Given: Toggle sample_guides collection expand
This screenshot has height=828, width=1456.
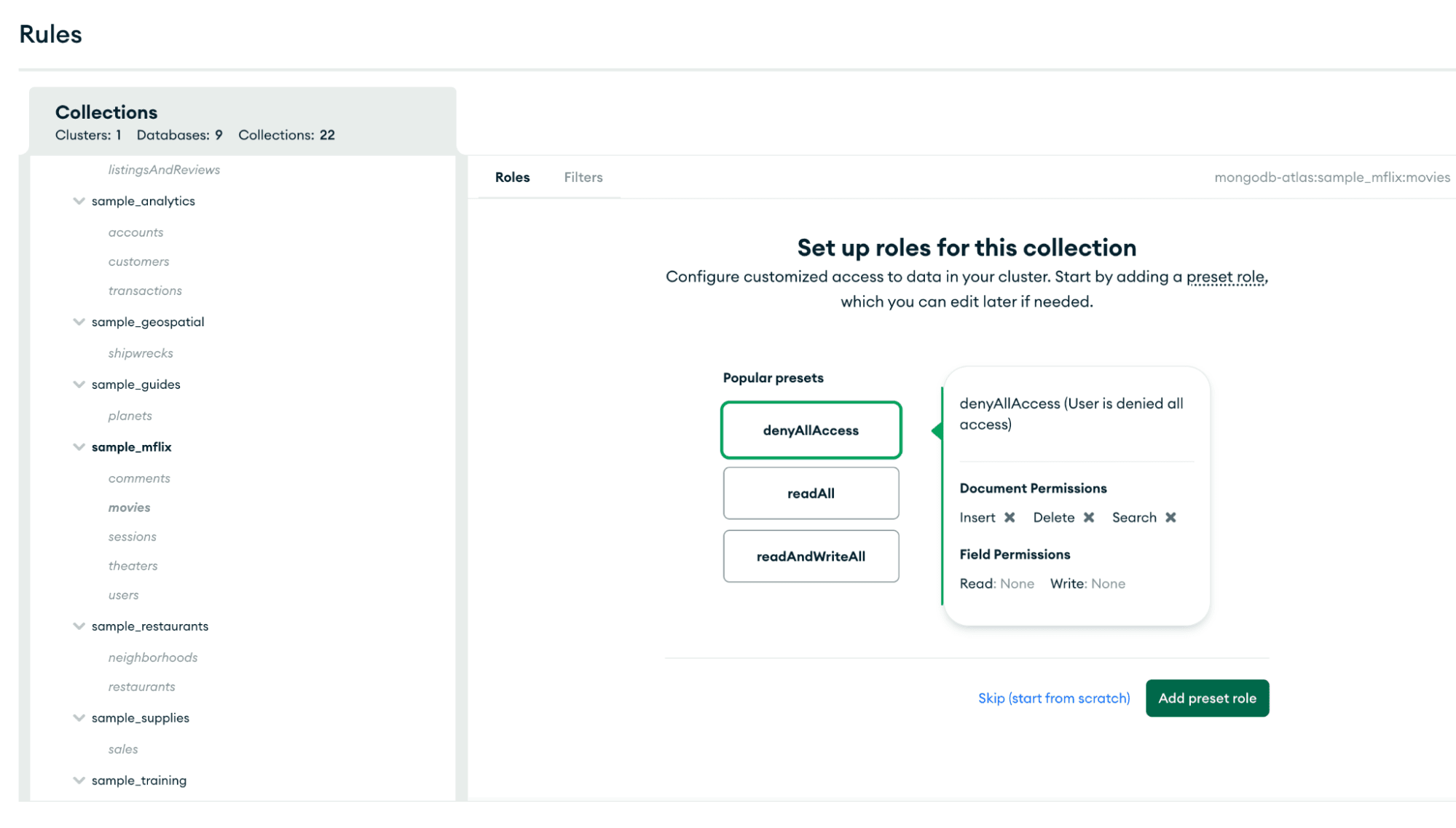Looking at the screenshot, I should point(79,383).
